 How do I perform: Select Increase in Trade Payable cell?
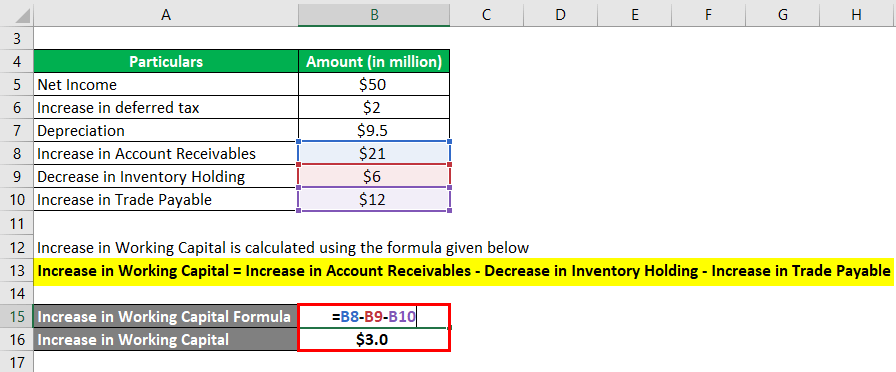[x=166, y=199]
